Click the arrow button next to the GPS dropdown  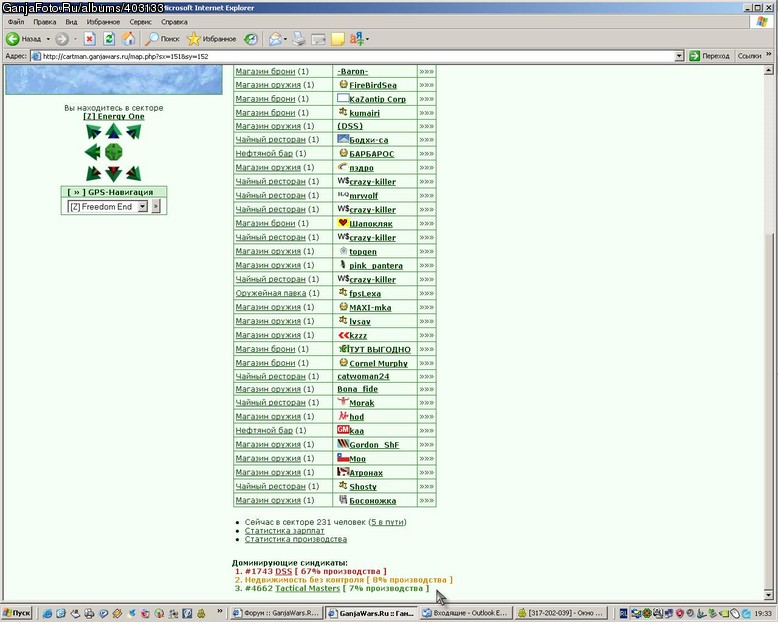point(156,206)
